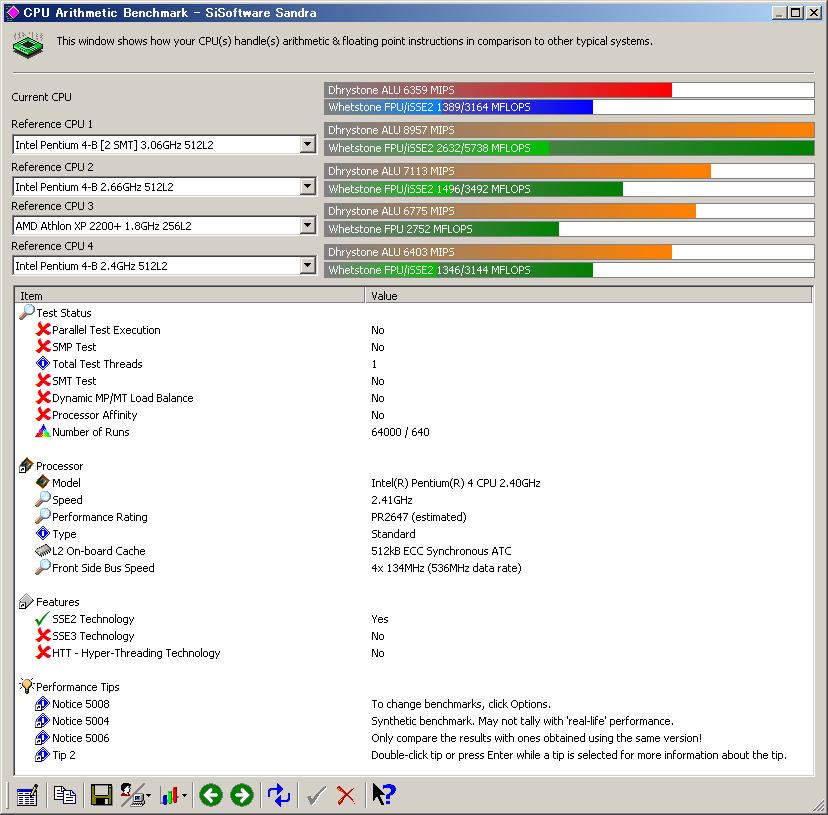This screenshot has width=828, height=815.
Task: Click the value '512kB ECC Synchronous ATC'
Action: tap(441, 550)
